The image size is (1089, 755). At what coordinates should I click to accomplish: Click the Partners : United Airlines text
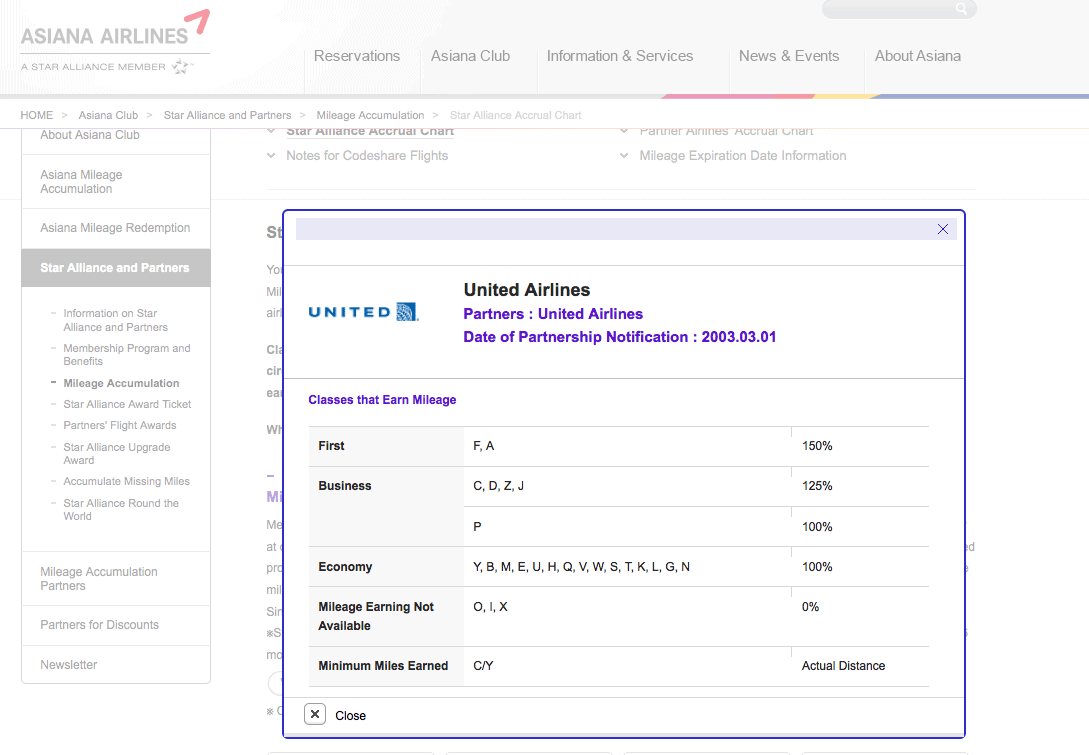click(x=553, y=314)
